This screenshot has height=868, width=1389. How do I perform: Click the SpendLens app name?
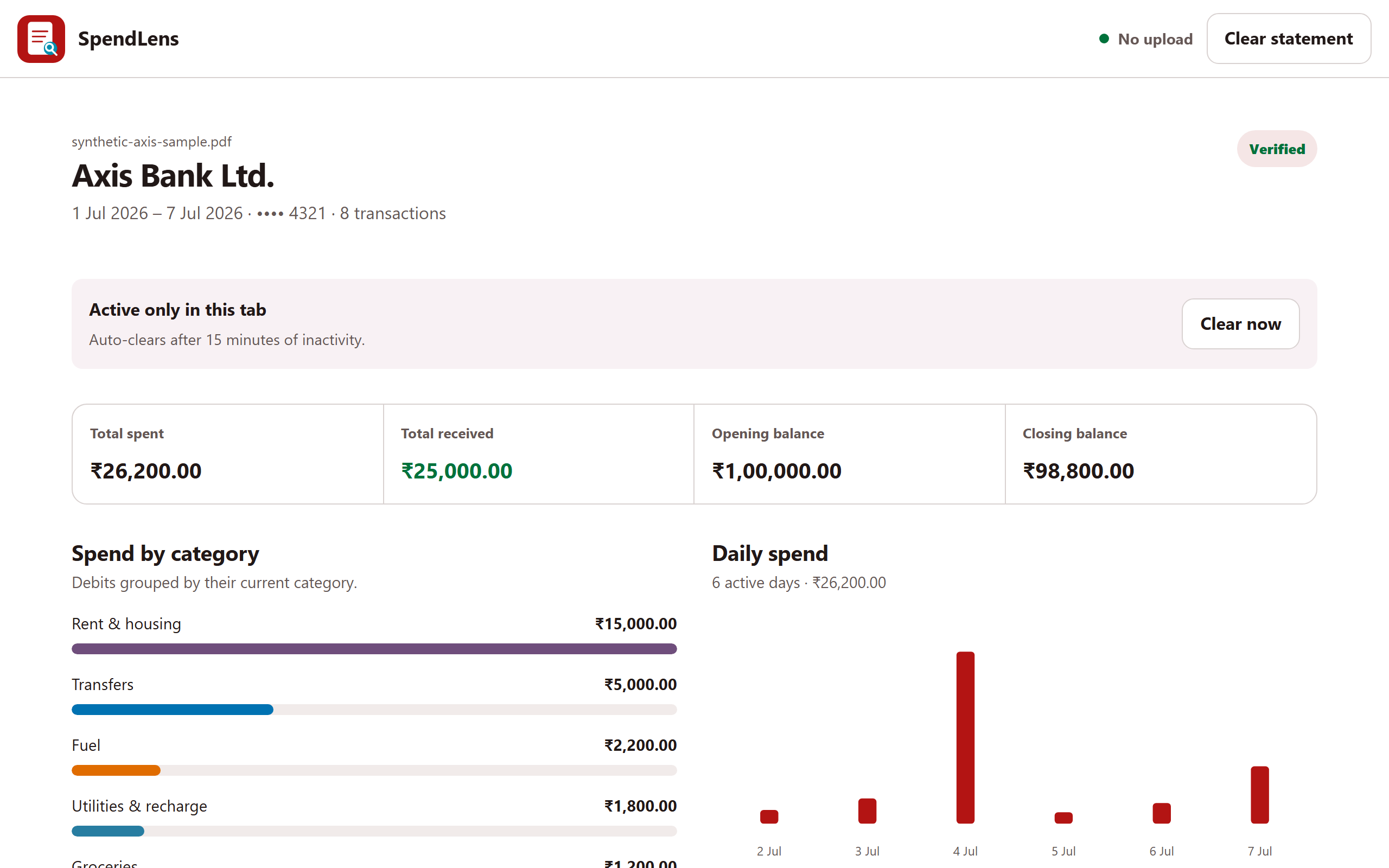[x=128, y=39]
